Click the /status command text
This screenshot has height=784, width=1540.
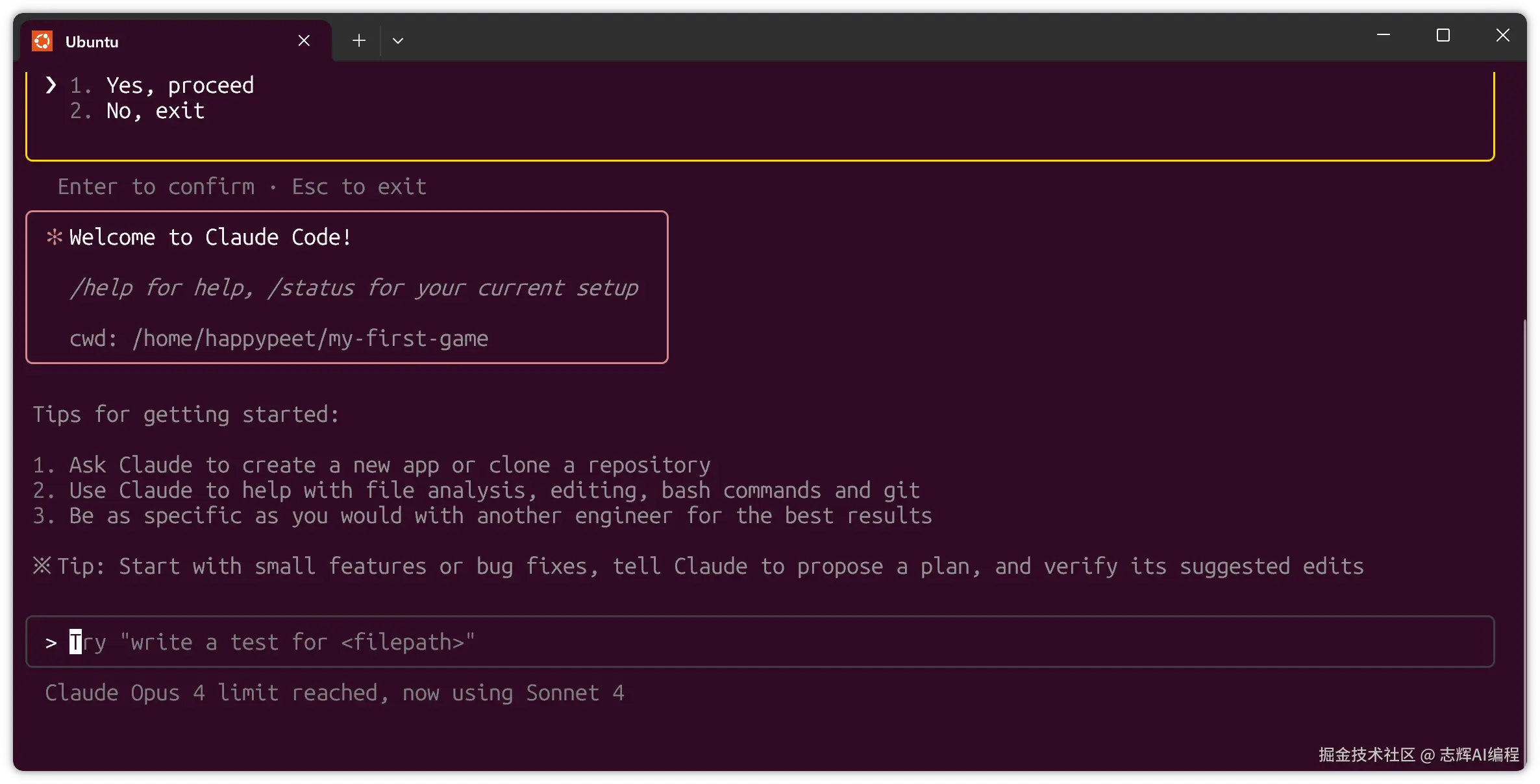(x=311, y=288)
